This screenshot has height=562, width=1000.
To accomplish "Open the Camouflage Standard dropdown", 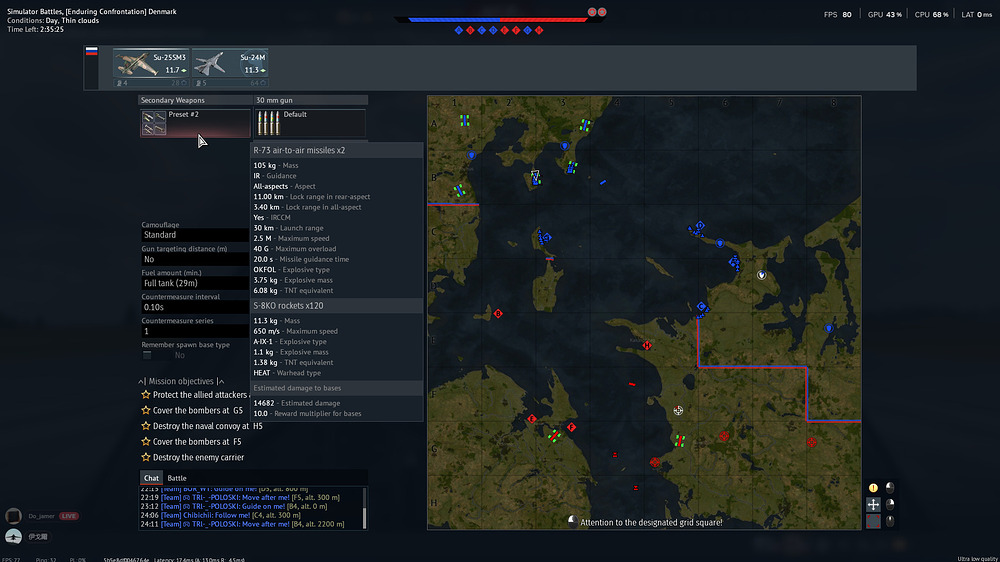I will pyautogui.click(x=193, y=235).
